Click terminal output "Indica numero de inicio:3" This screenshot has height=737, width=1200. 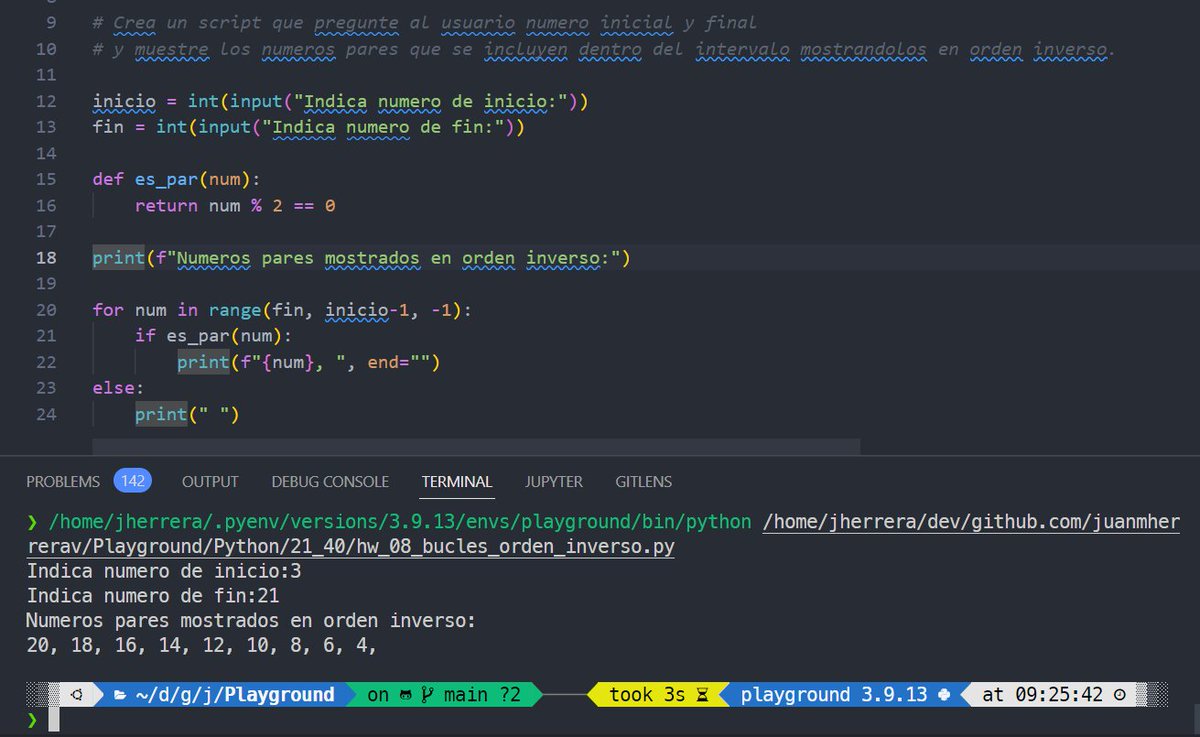click(164, 572)
